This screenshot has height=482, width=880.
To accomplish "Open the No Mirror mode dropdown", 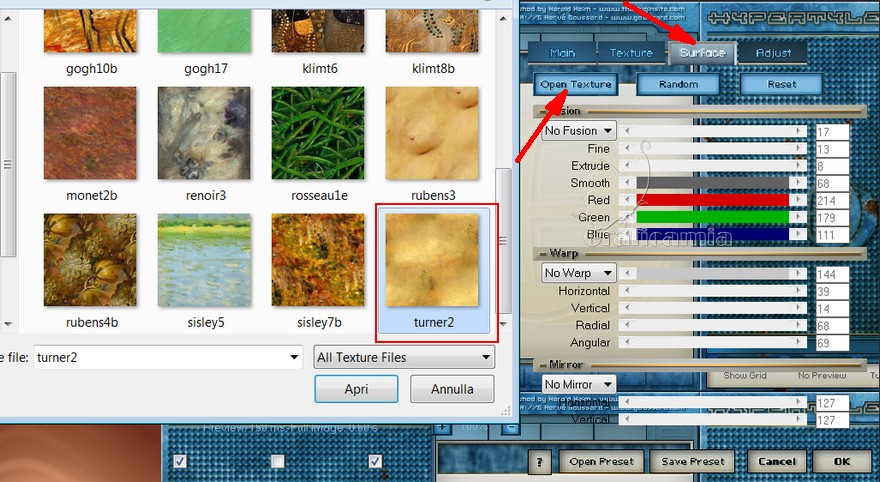I will (x=579, y=384).
